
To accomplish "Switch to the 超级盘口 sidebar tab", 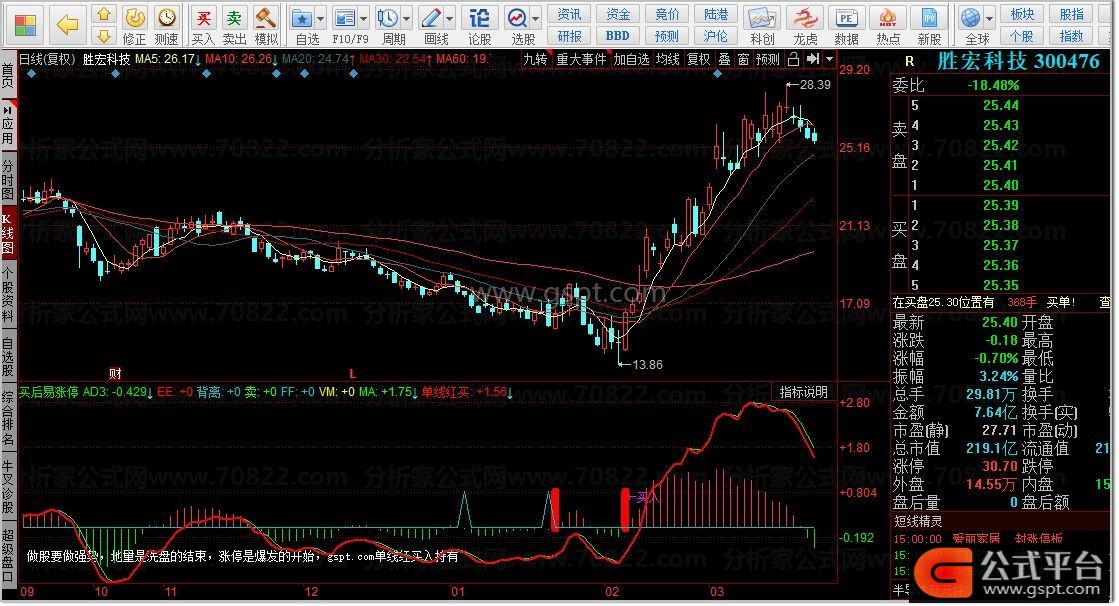I will [x=8, y=555].
